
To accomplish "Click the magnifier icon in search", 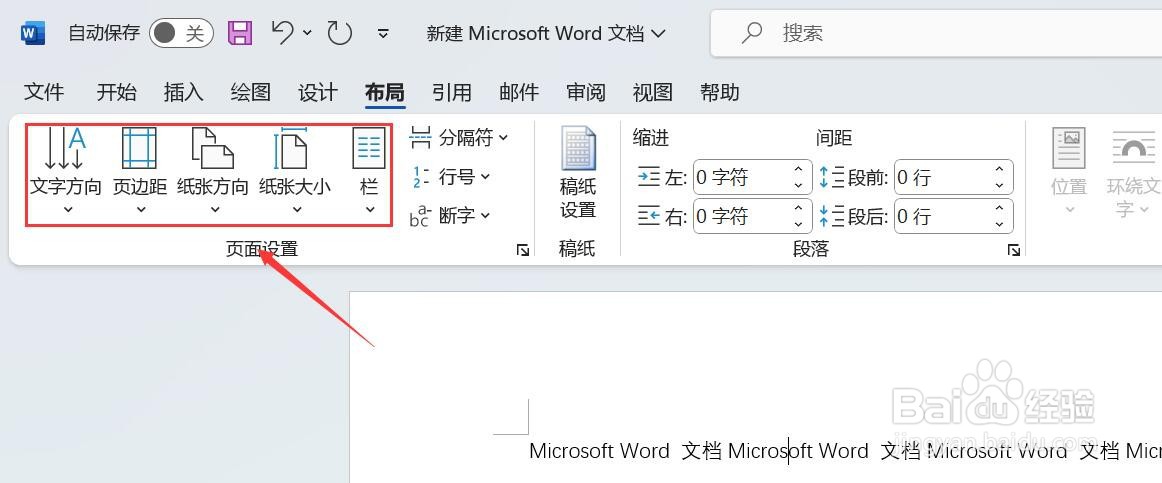I will tap(752, 32).
